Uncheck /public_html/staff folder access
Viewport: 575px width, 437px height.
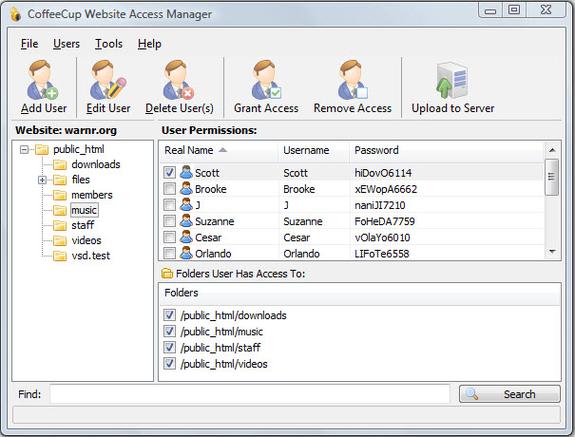(x=169, y=347)
